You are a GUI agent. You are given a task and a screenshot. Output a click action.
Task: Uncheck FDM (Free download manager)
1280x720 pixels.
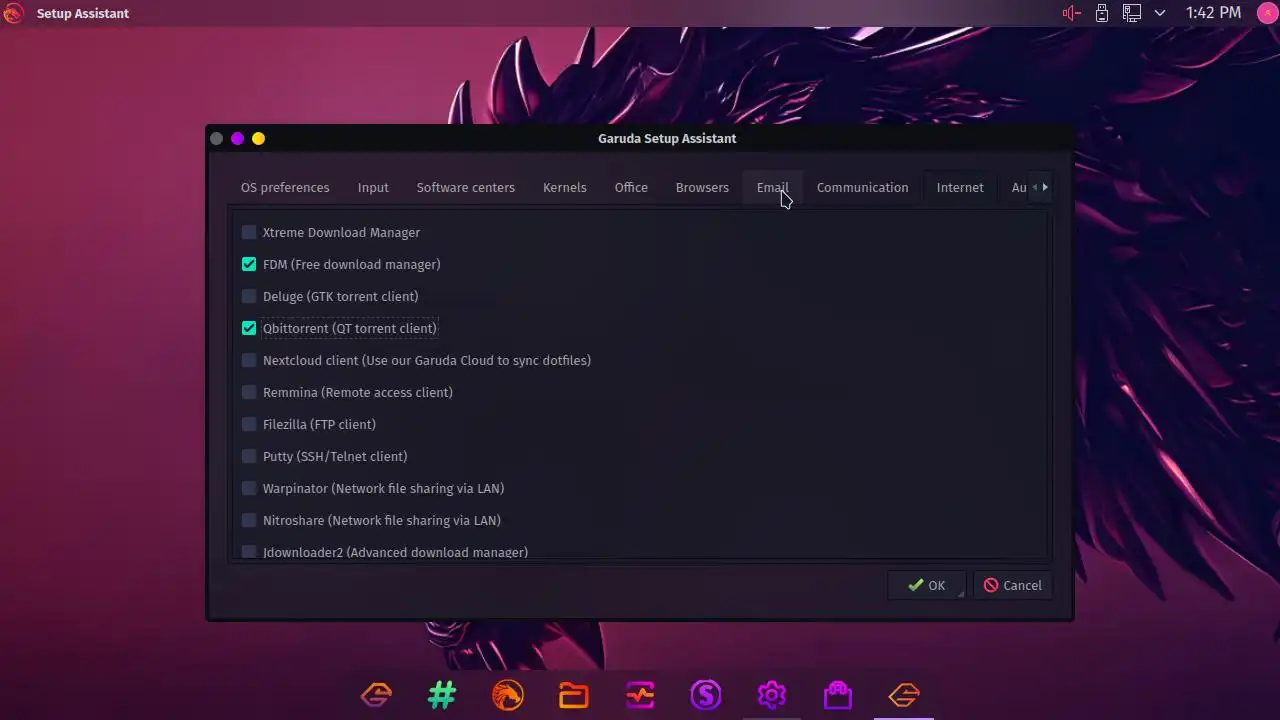tap(249, 264)
